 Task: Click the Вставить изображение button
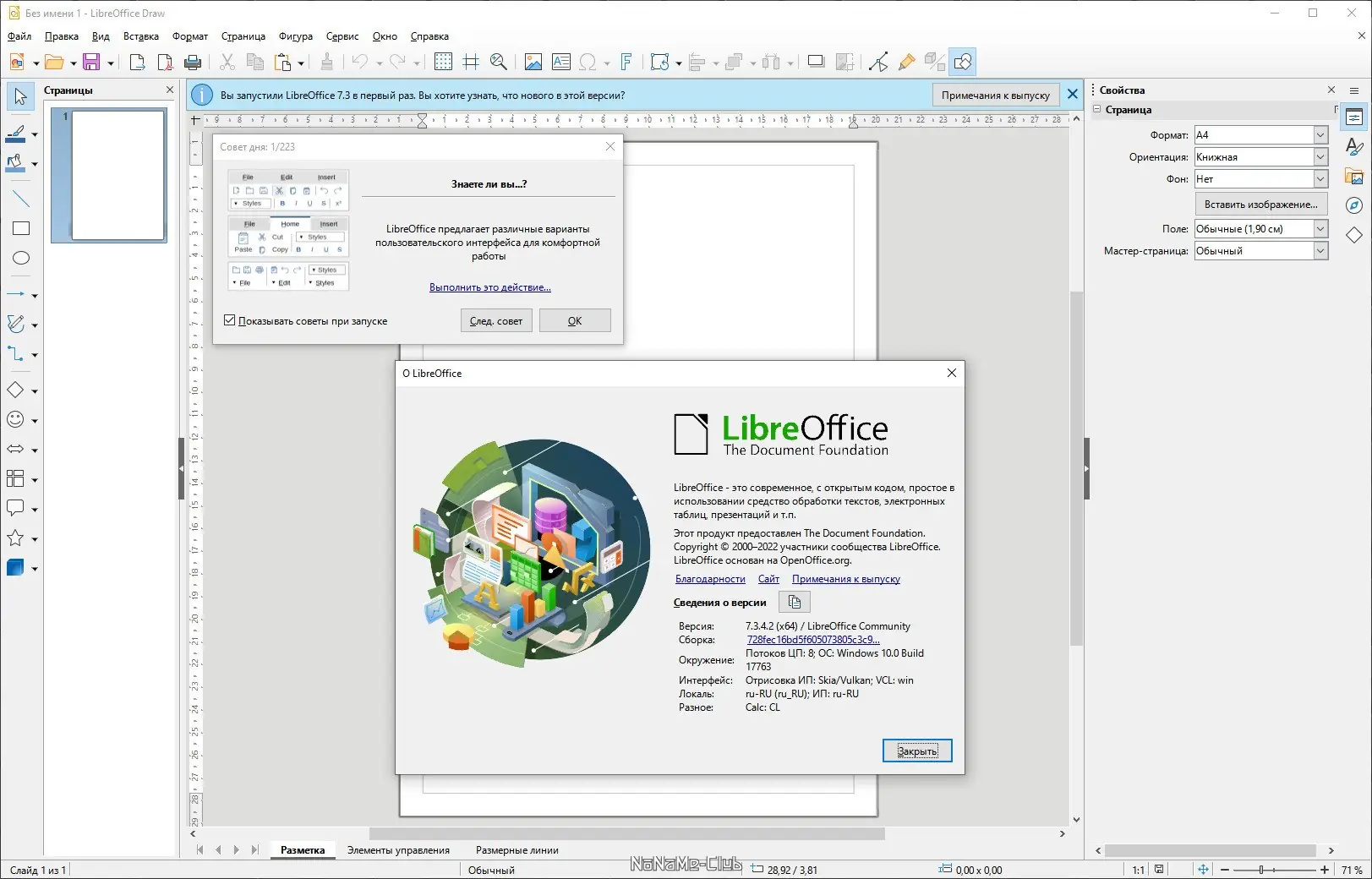click(x=1260, y=204)
